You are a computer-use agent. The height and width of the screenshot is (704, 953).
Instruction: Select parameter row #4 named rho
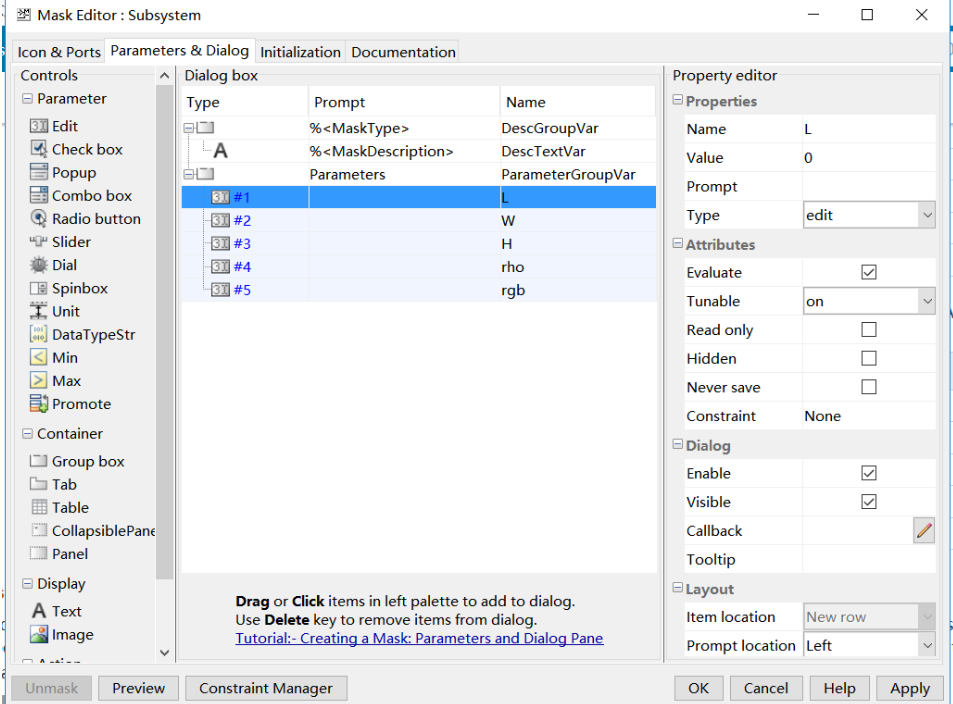419,267
